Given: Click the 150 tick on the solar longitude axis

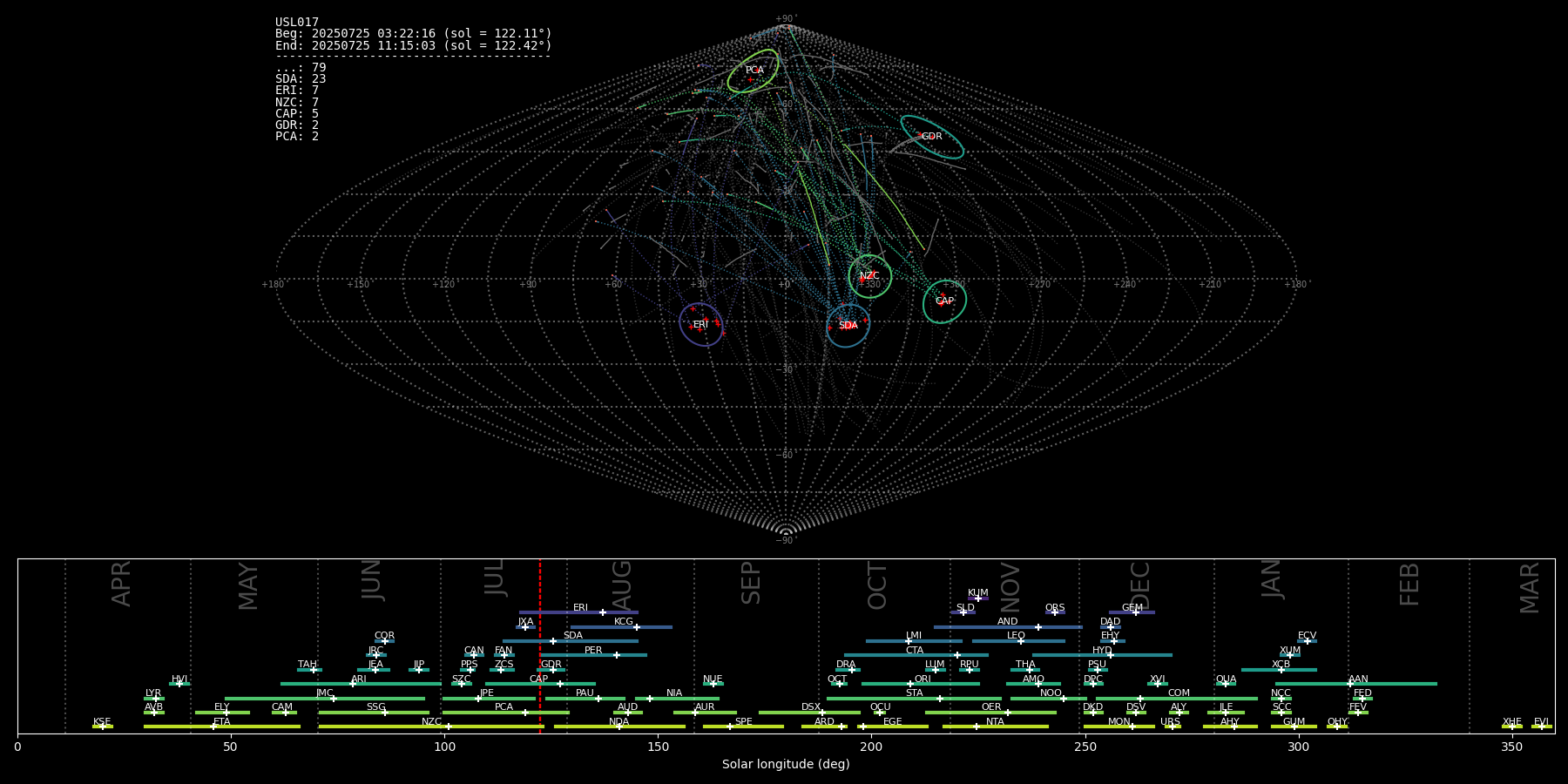Looking at the screenshot, I should tap(658, 747).
